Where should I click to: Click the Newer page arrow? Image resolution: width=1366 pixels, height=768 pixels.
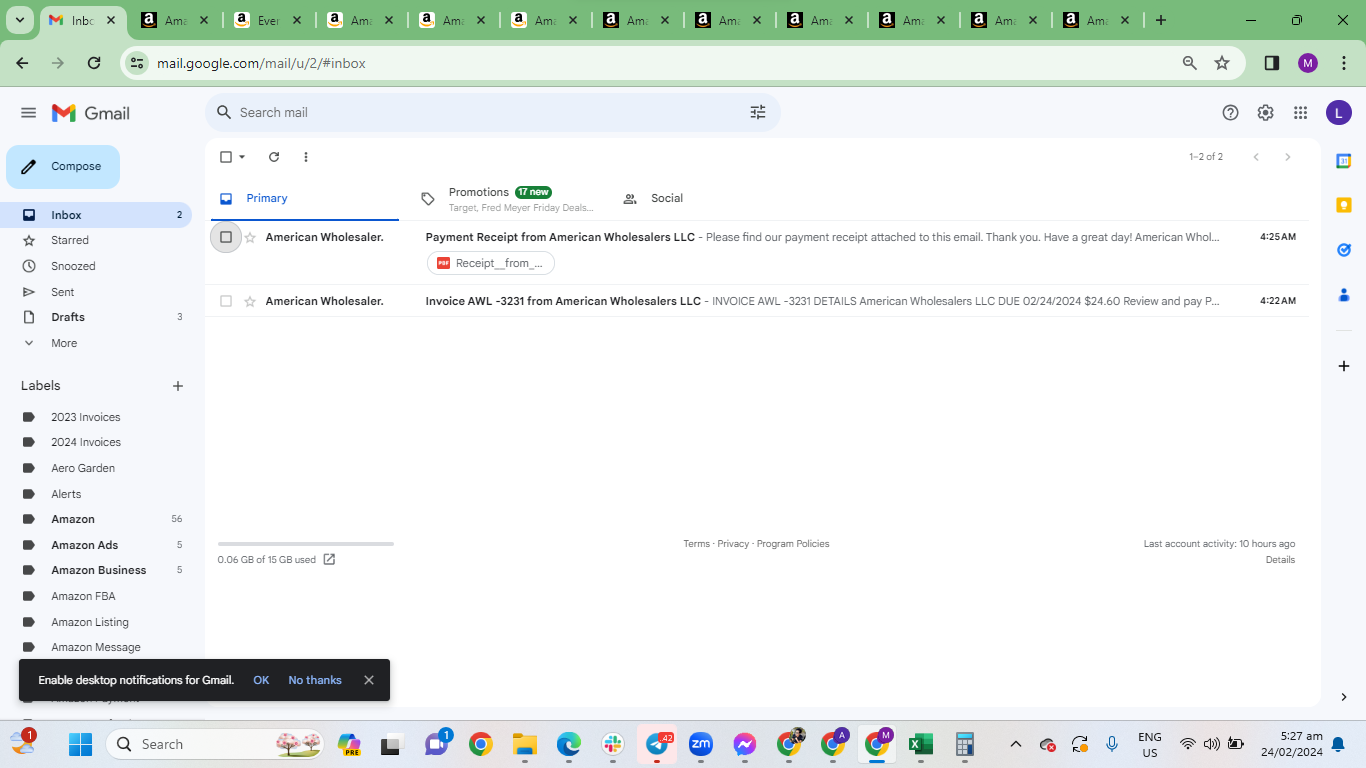coord(1256,157)
